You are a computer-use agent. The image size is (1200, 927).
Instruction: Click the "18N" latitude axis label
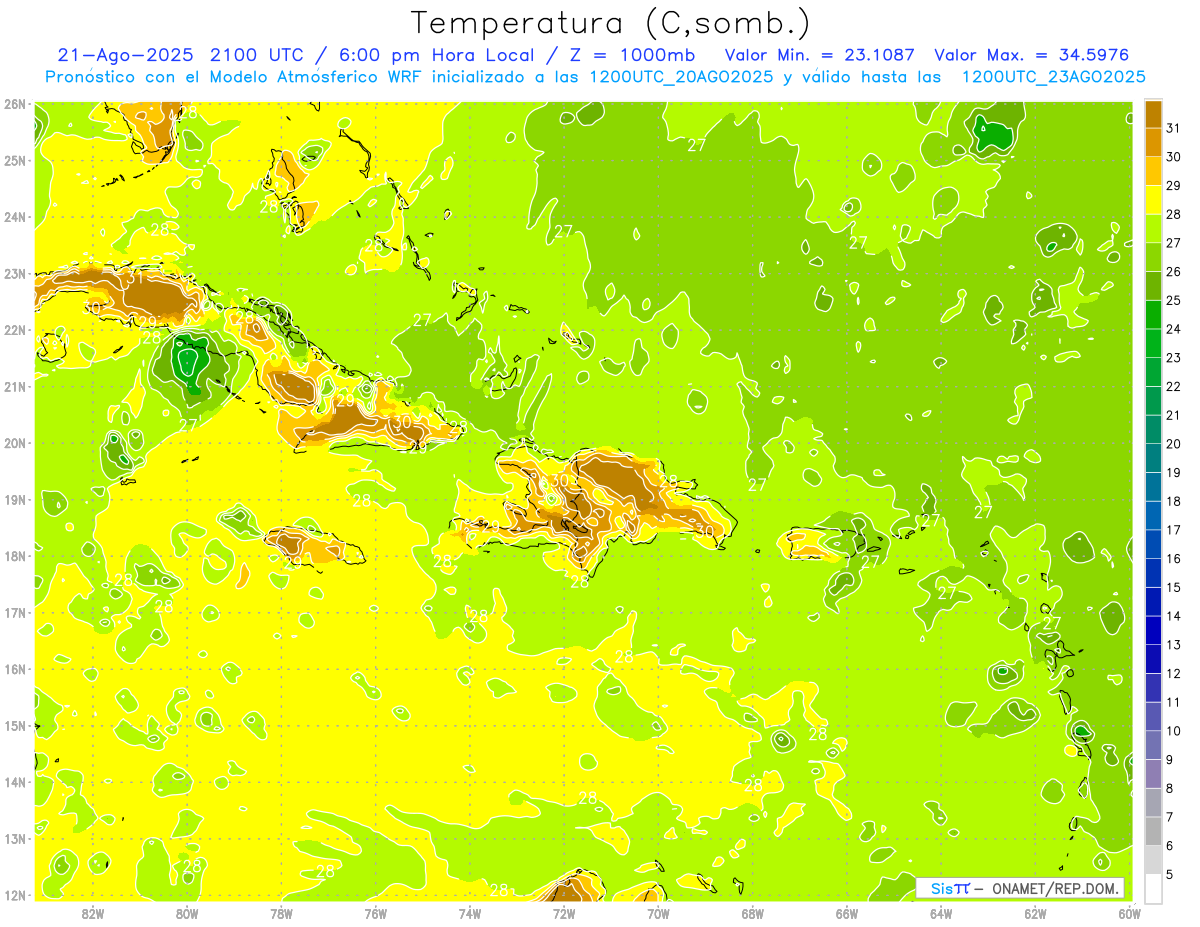click(x=14, y=556)
